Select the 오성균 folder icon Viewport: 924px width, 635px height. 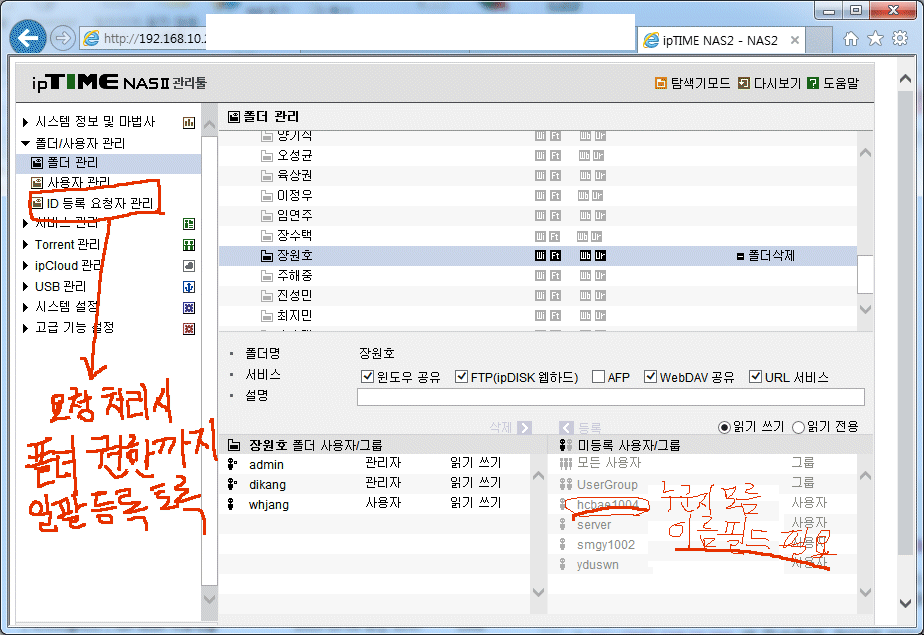(x=267, y=156)
